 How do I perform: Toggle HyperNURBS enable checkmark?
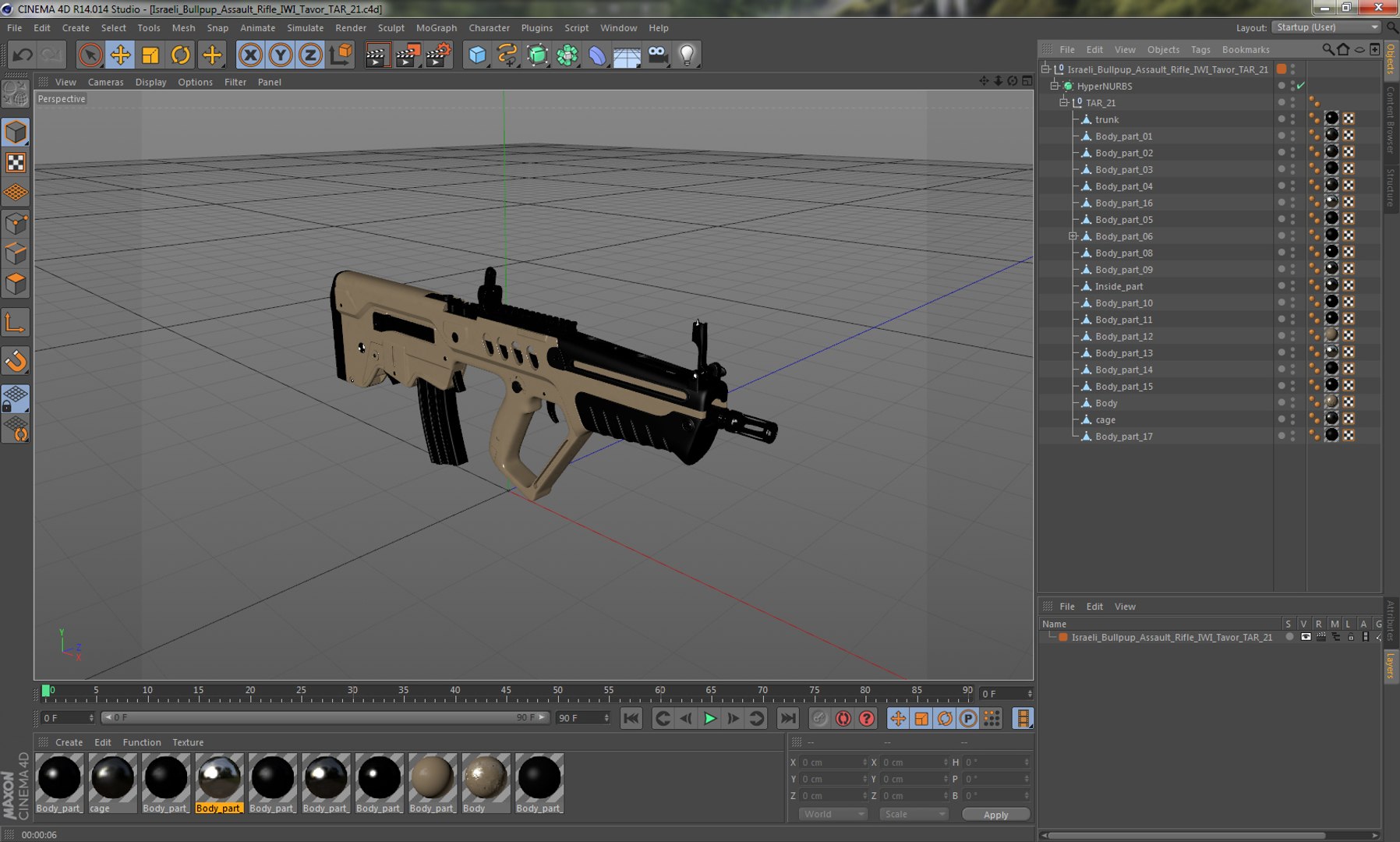[1301, 86]
